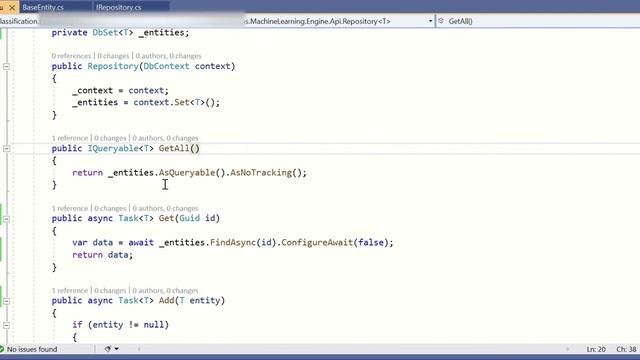
Task: Open '1 reference' CodeLens above Get(Guid id)
Action: (69, 208)
